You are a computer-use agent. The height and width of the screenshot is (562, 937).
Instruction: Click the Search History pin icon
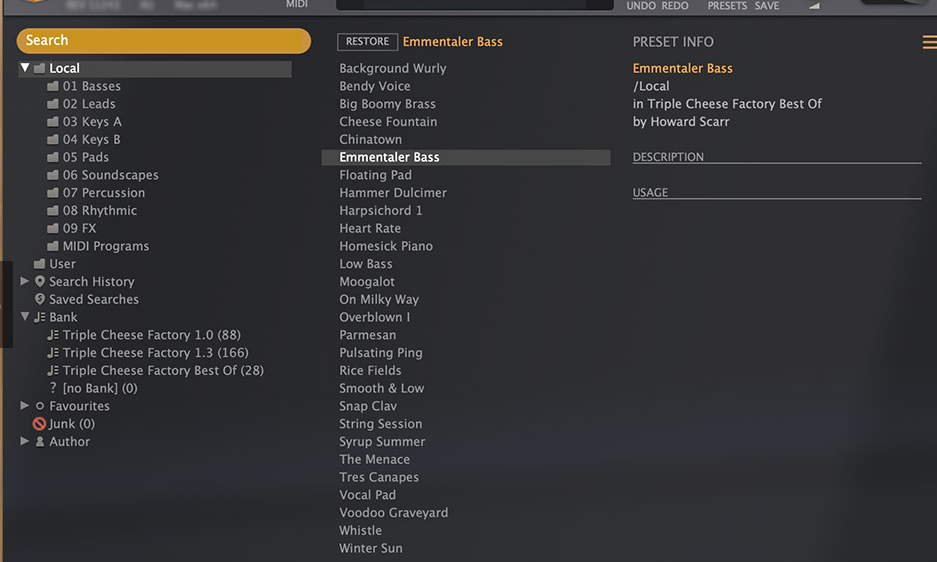(x=40, y=282)
